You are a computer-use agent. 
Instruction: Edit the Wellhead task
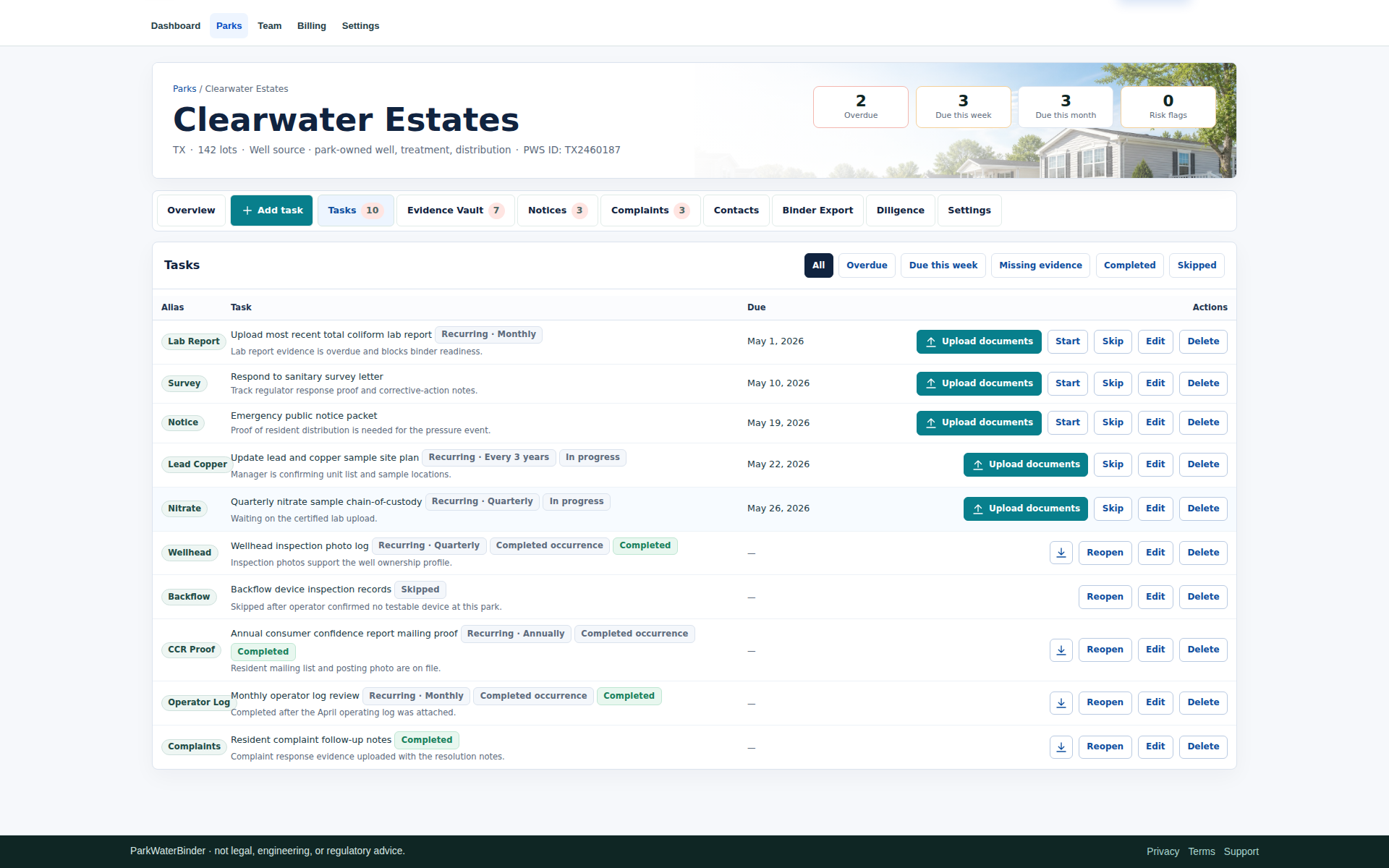coord(1155,553)
